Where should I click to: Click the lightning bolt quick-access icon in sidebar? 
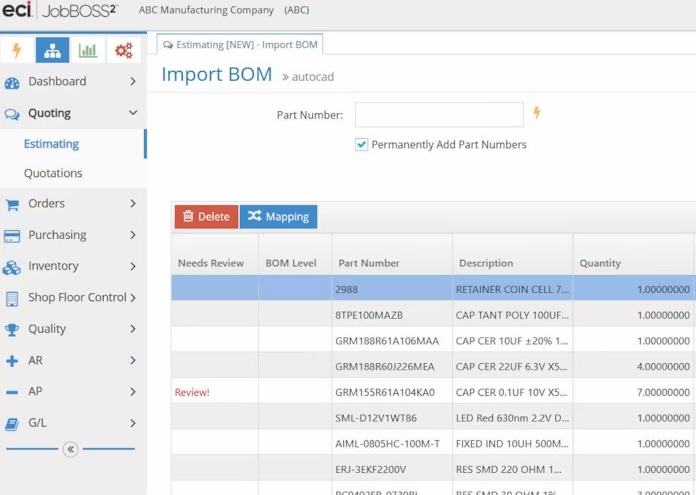(17, 50)
